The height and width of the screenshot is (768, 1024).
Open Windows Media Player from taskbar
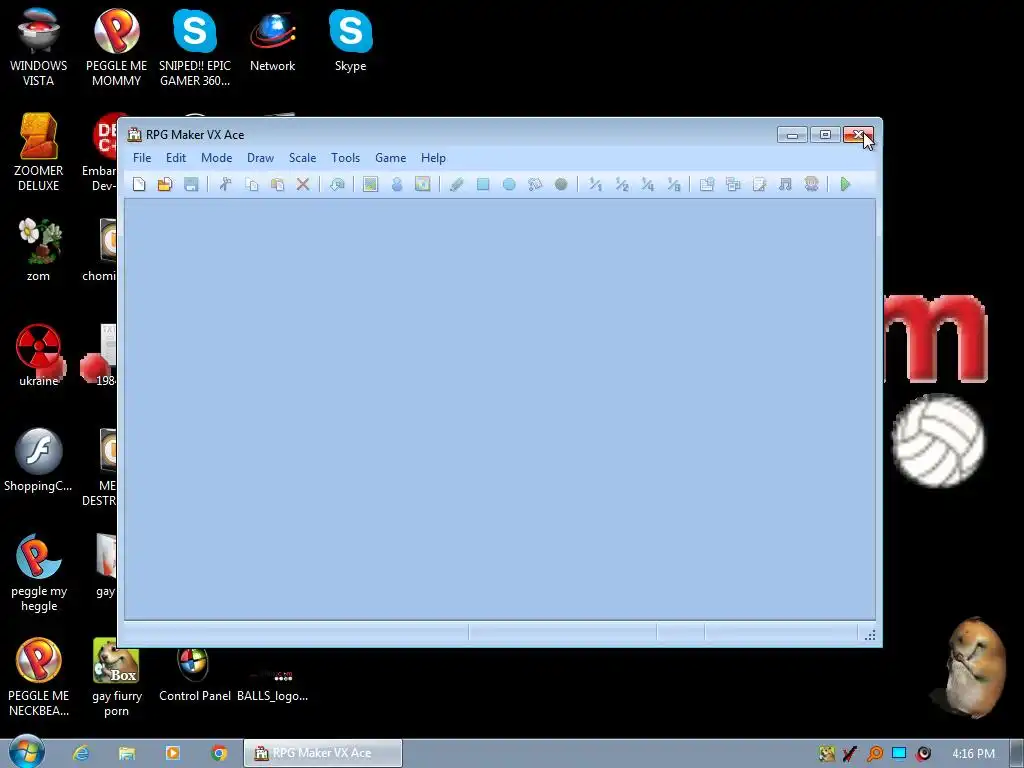click(173, 753)
